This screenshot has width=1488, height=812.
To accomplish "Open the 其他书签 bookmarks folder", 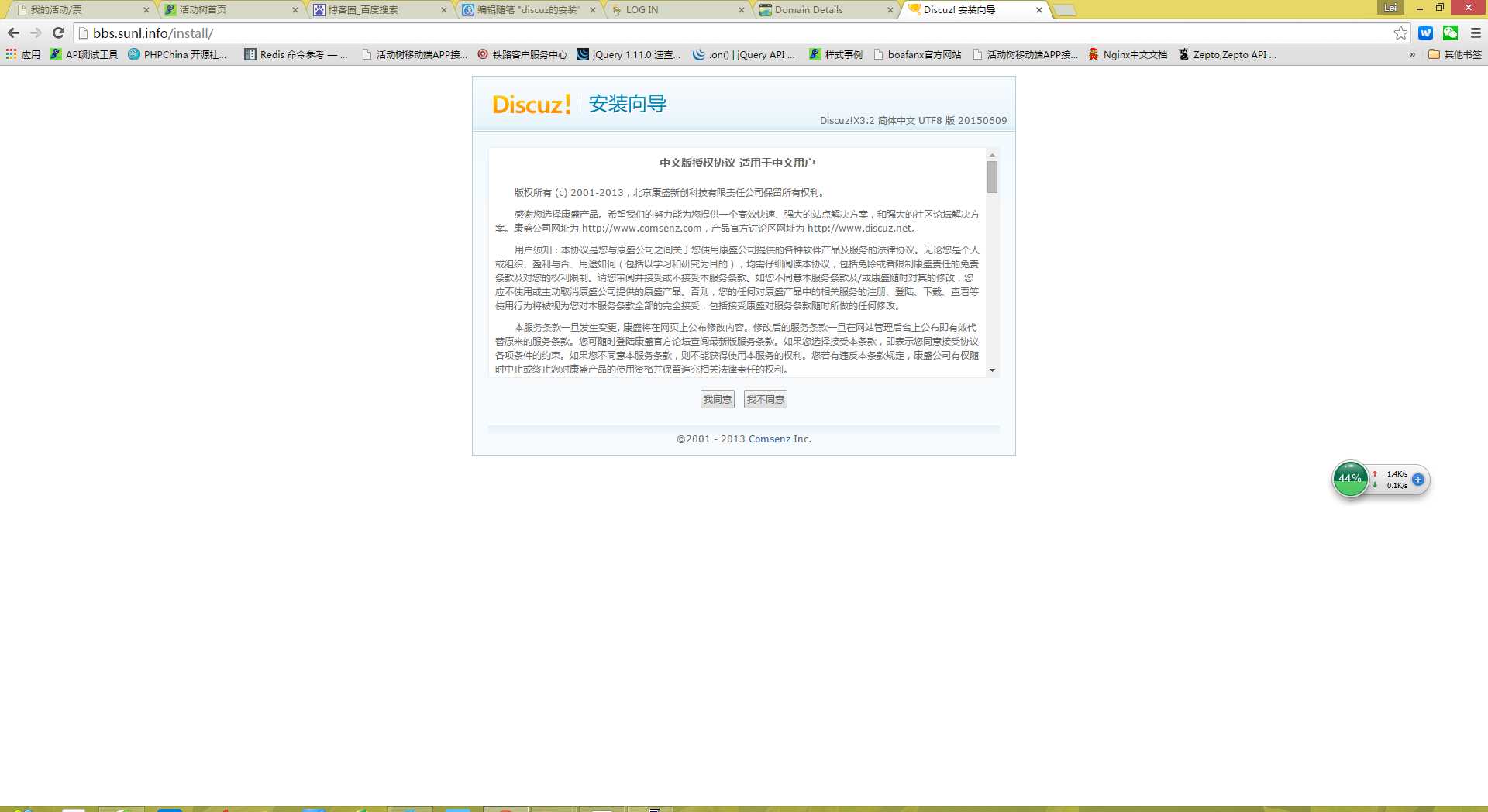I will (x=1455, y=54).
